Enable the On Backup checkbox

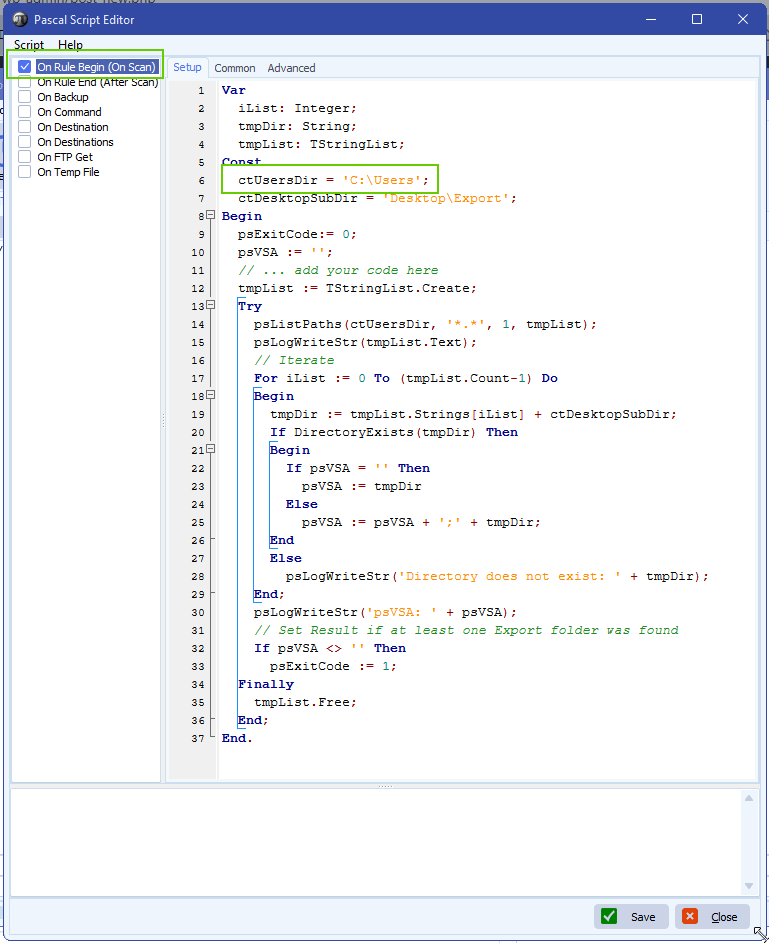25,97
